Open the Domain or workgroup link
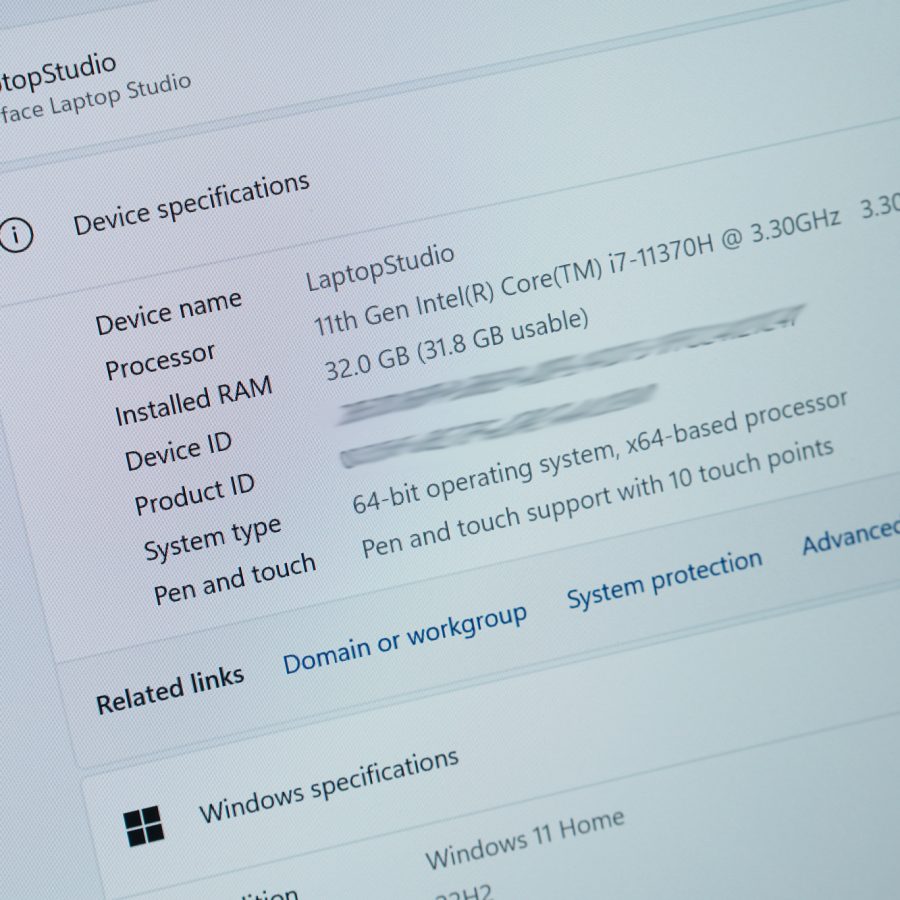 (x=405, y=639)
